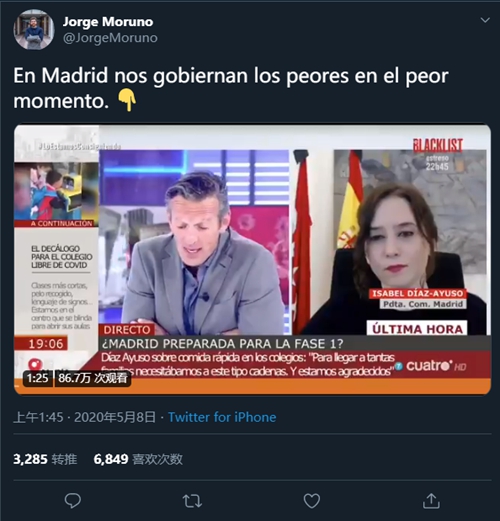Image resolution: width=500 pixels, height=521 pixels.
Task: Click the cuatro HD channel logo in video
Action: point(436,366)
